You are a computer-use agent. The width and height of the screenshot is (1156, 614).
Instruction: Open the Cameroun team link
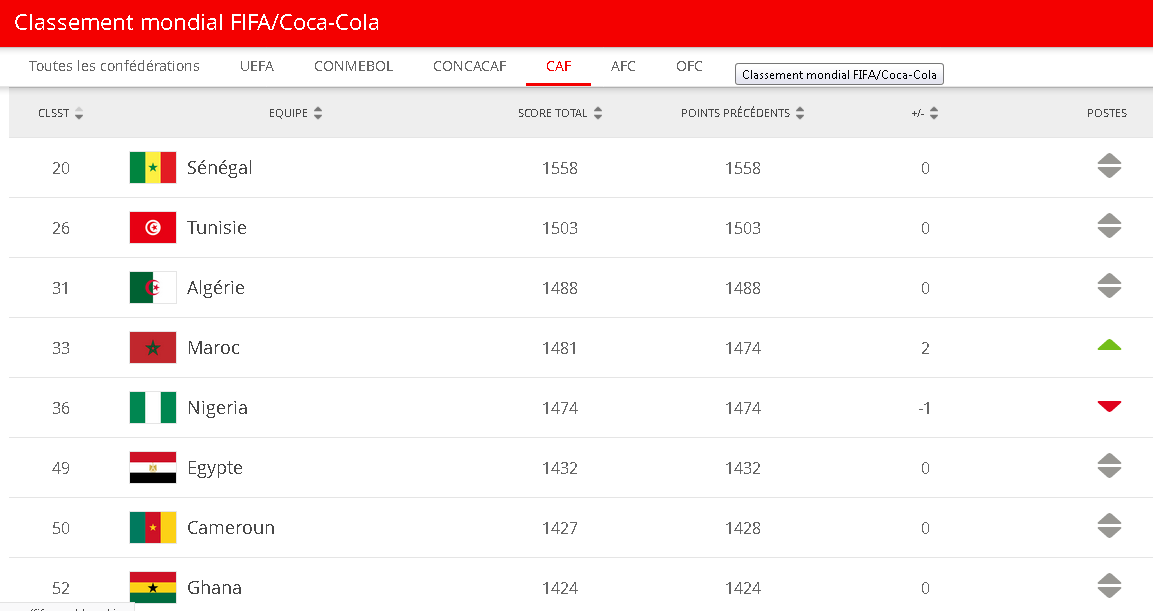point(231,528)
